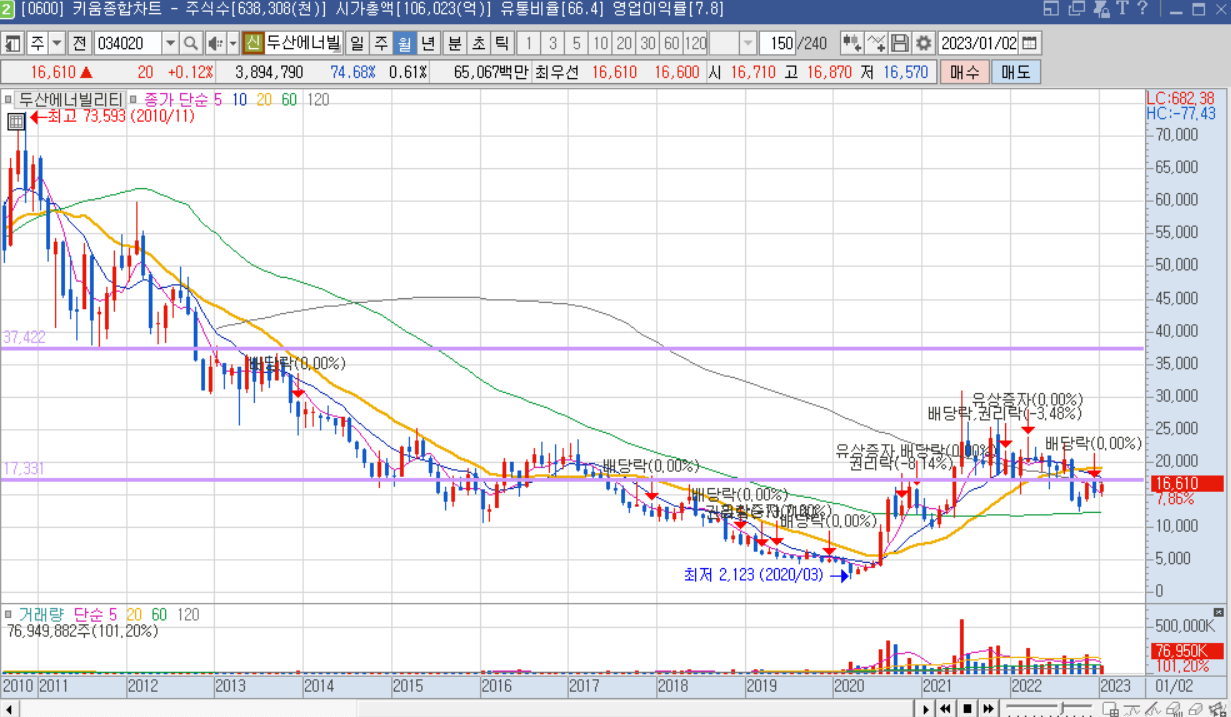Select the trendline drawing tool icon

(x=1153, y=708)
